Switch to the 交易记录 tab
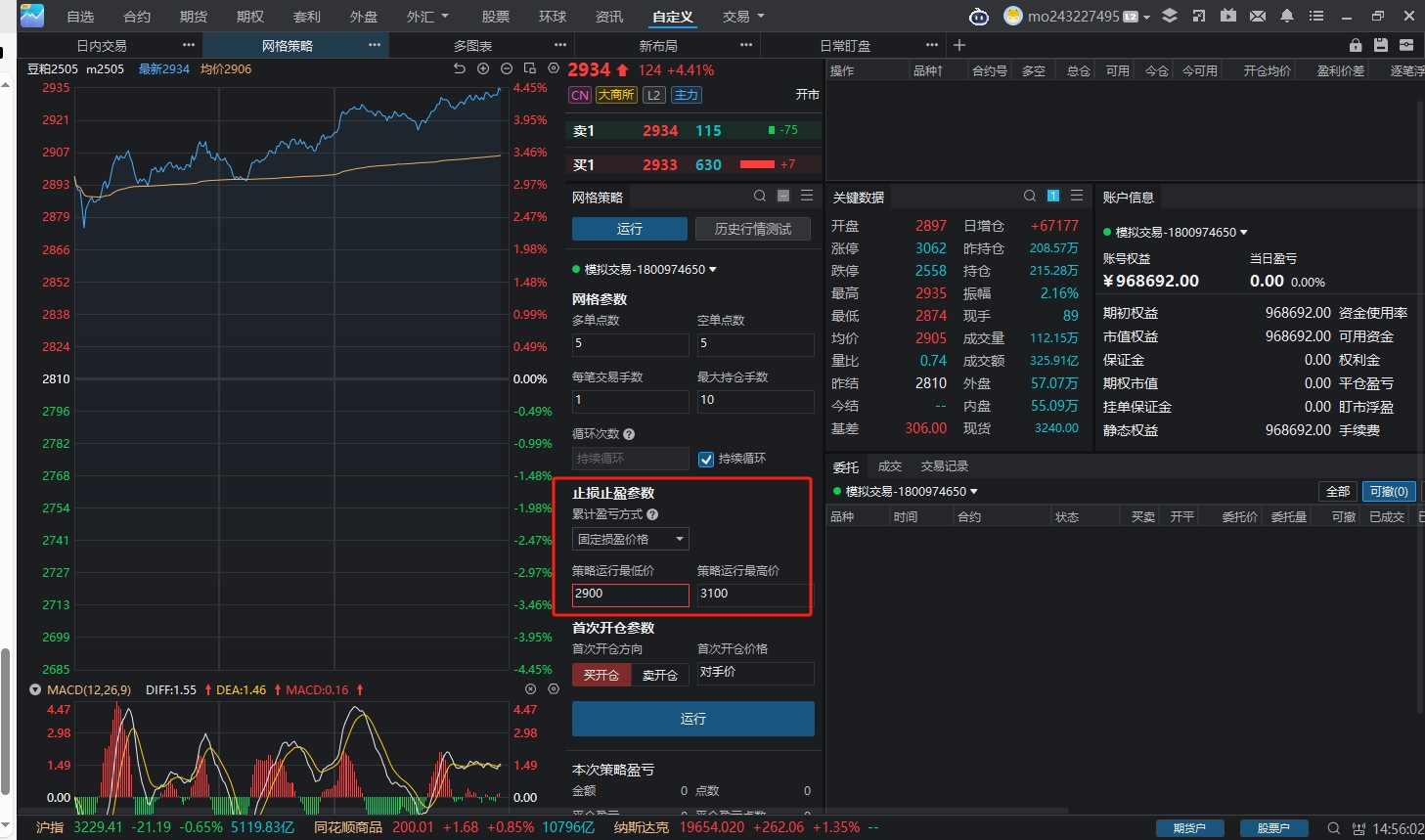The image size is (1425, 840). pyautogui.click(x=945, y=466)
